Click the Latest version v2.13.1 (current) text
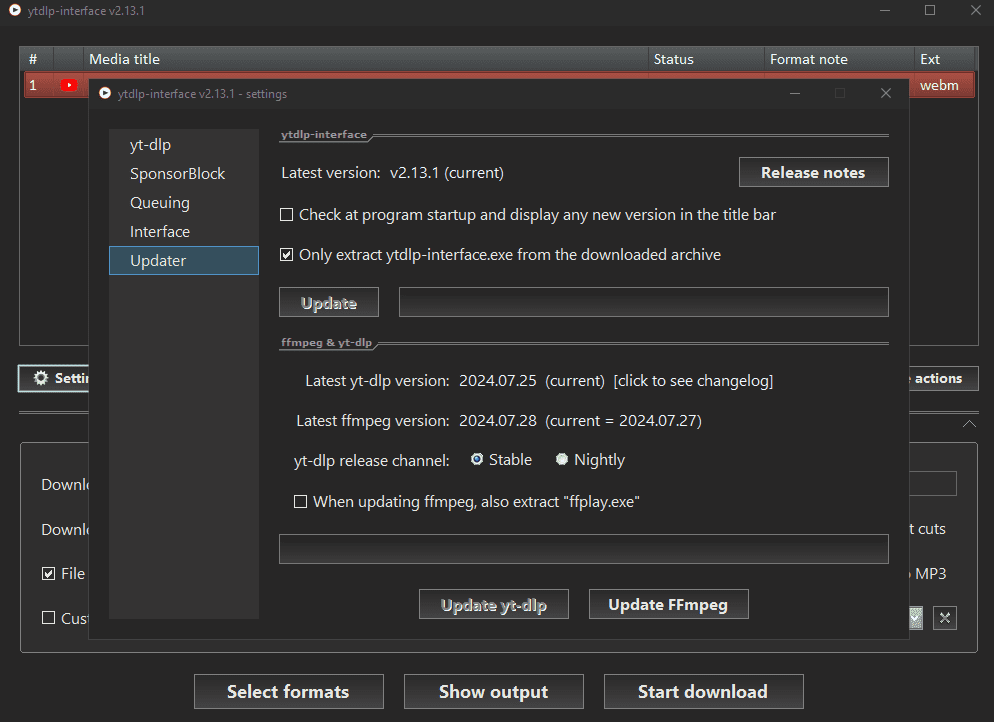This screenshot has width=994, height=722. [x=392, y=173]
